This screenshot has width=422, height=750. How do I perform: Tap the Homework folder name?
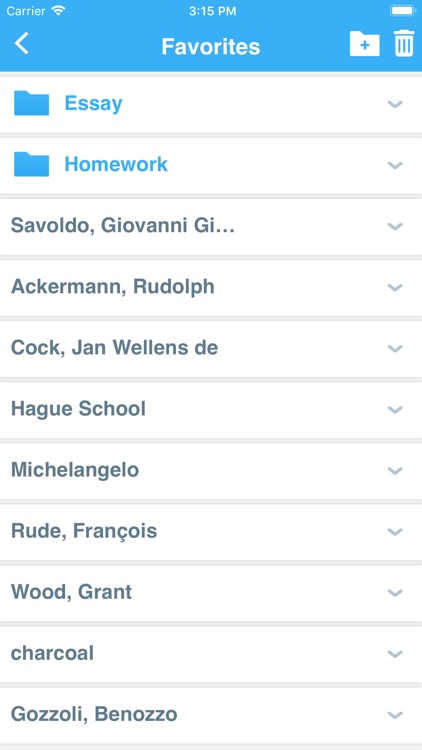(116, 165)
